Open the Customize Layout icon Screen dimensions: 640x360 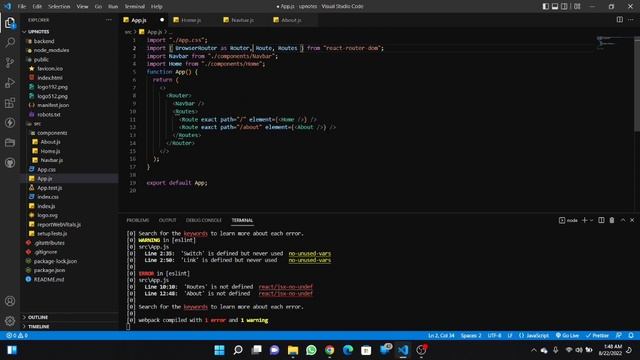pyautogui.click(x=577, y=6)
